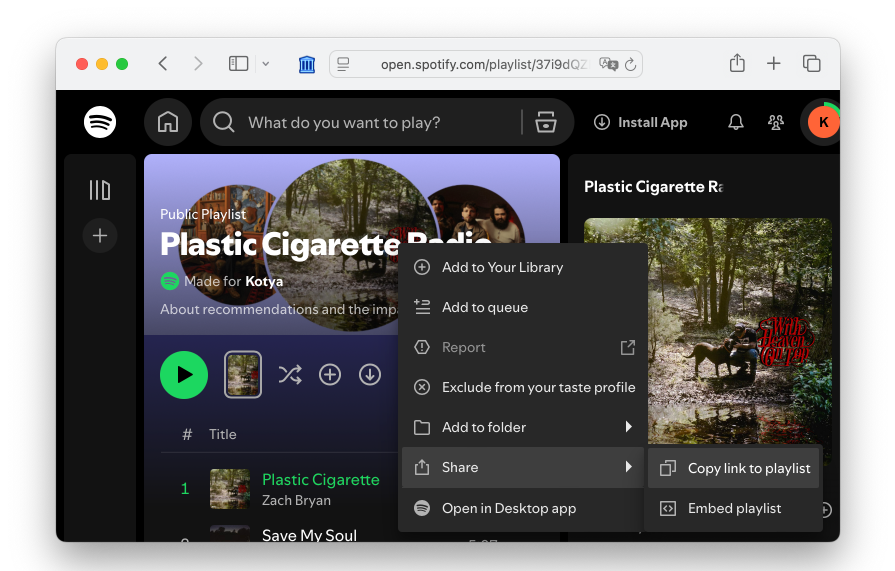The image size is (895, 571).
Task: Go to Spotify Home
Action: click(168, 122)
